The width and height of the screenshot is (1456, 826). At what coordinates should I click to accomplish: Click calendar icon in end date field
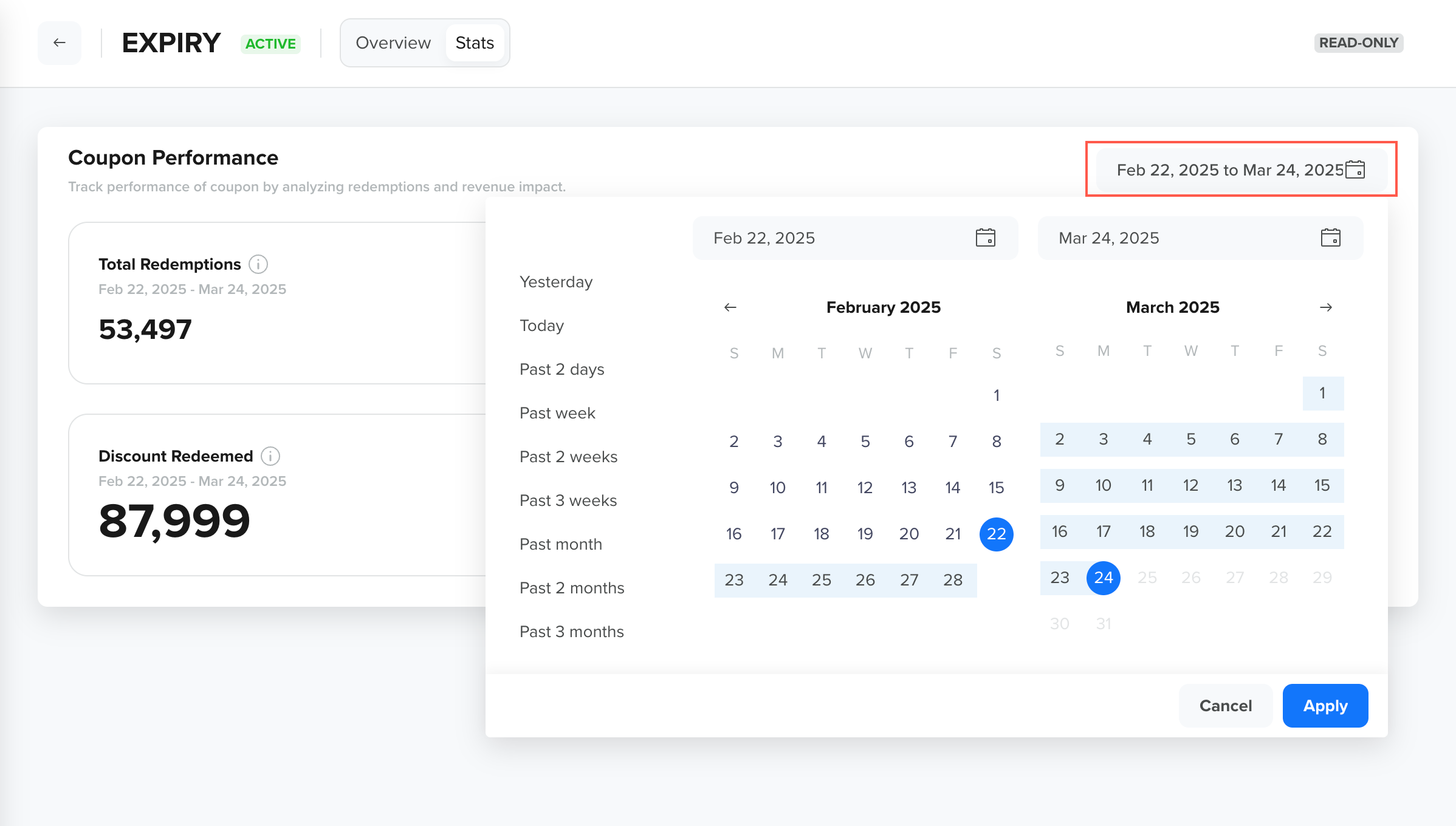tap(1330, 238)
